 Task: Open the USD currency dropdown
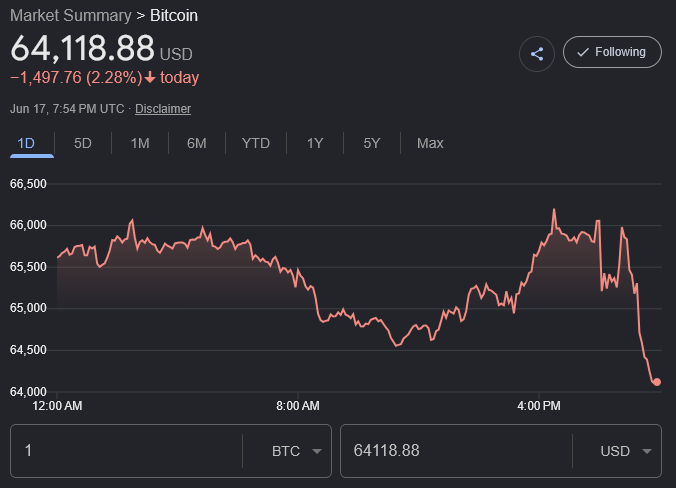(x=625, y=451)
